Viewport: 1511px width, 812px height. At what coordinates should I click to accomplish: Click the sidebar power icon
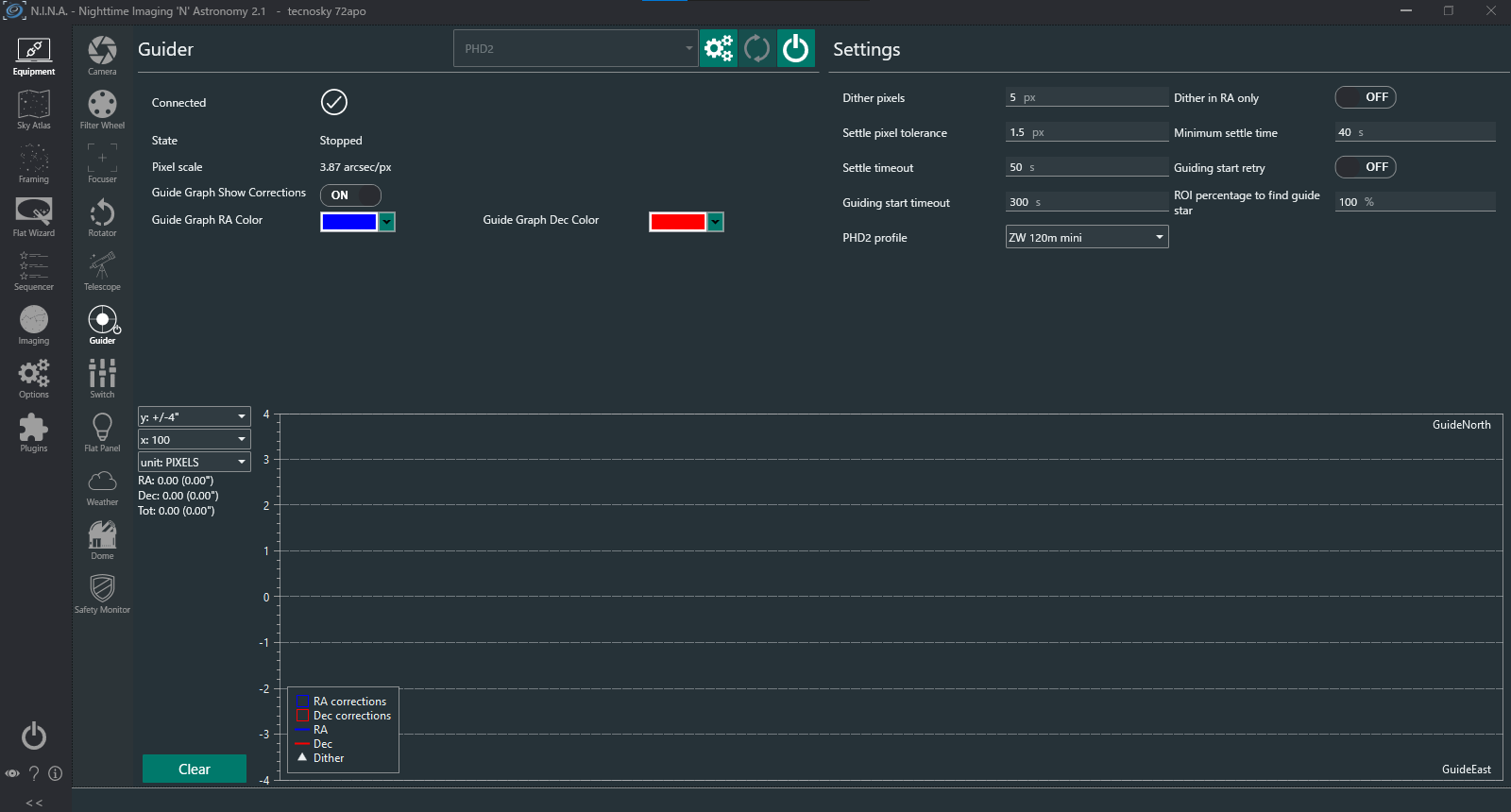click(x=34, y=736)
